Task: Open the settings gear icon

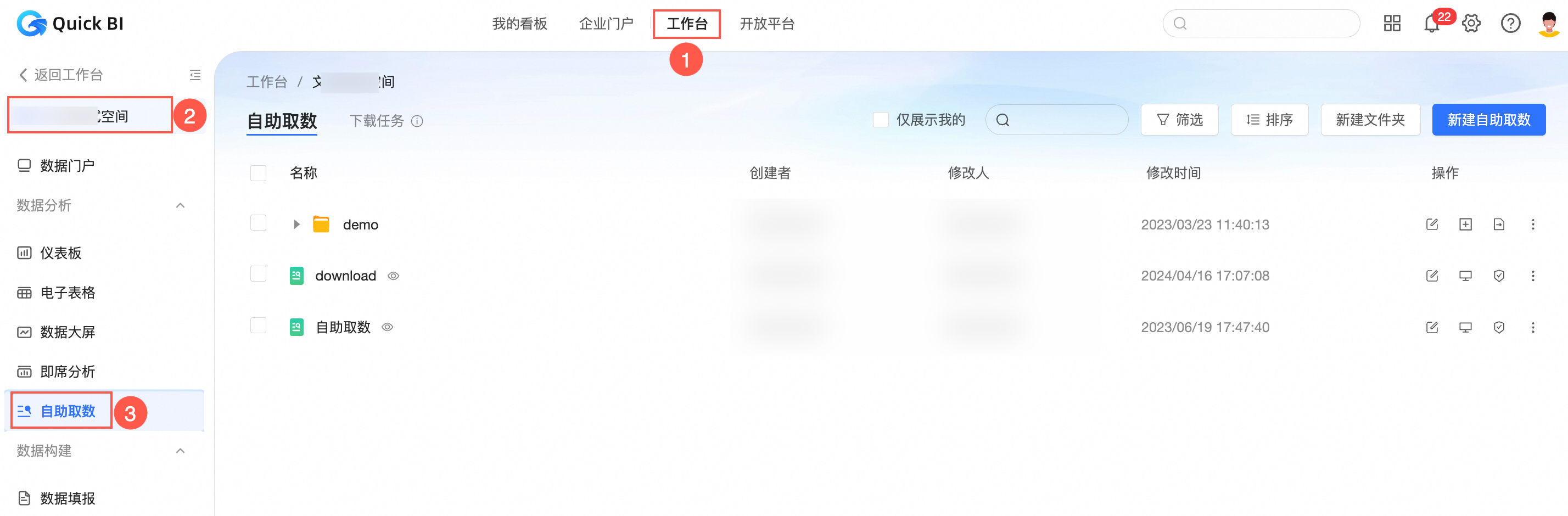Action: tap(1471, 24)
